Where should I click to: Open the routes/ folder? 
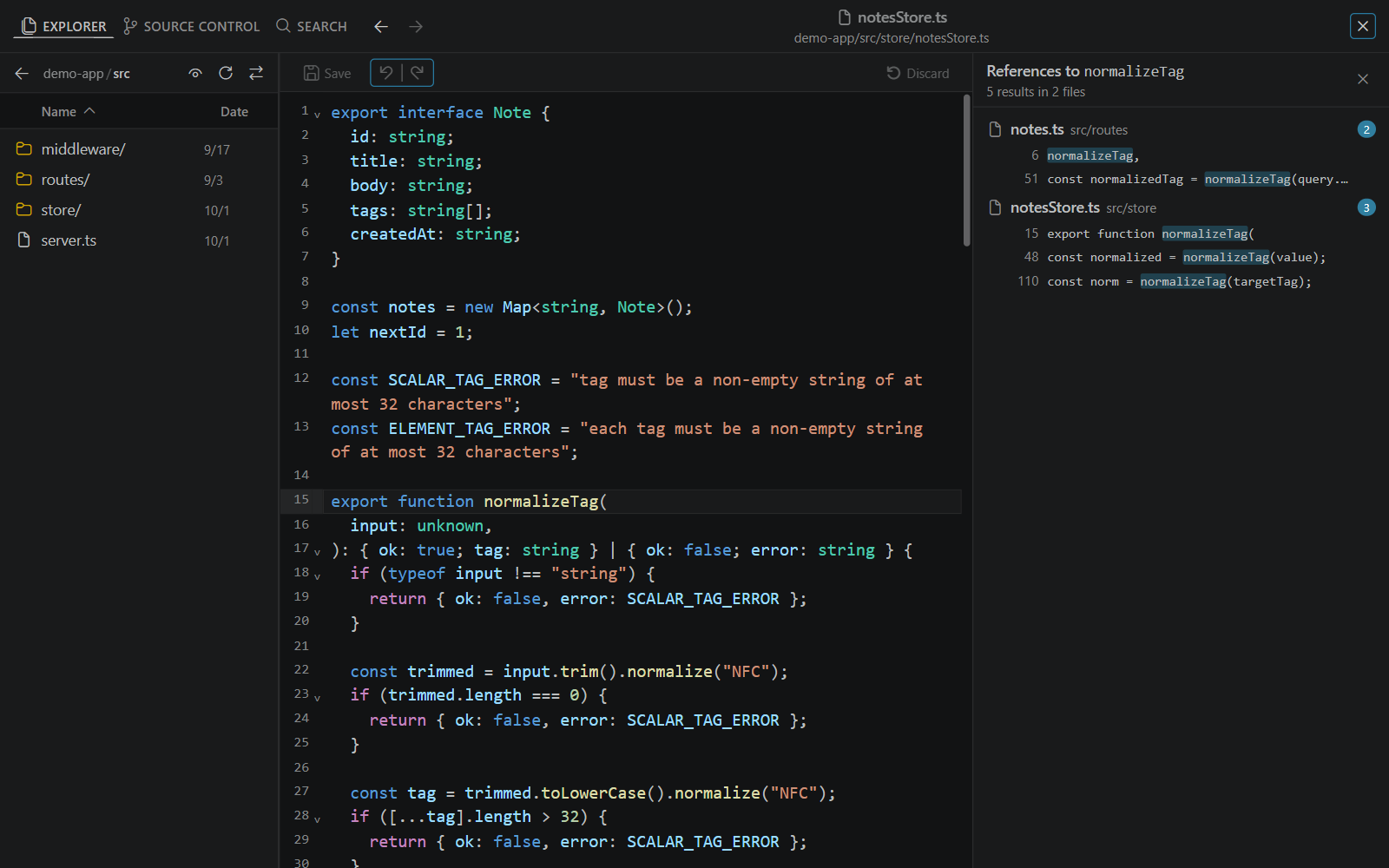[139, 180]
